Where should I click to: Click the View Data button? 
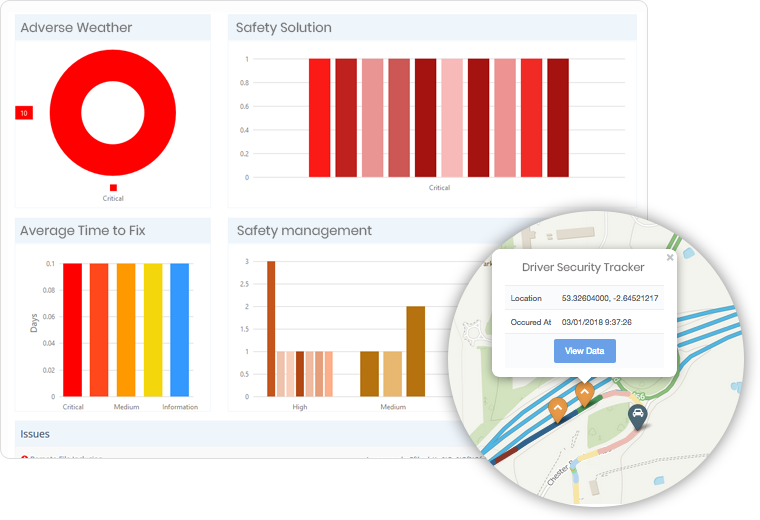[585, 351]
